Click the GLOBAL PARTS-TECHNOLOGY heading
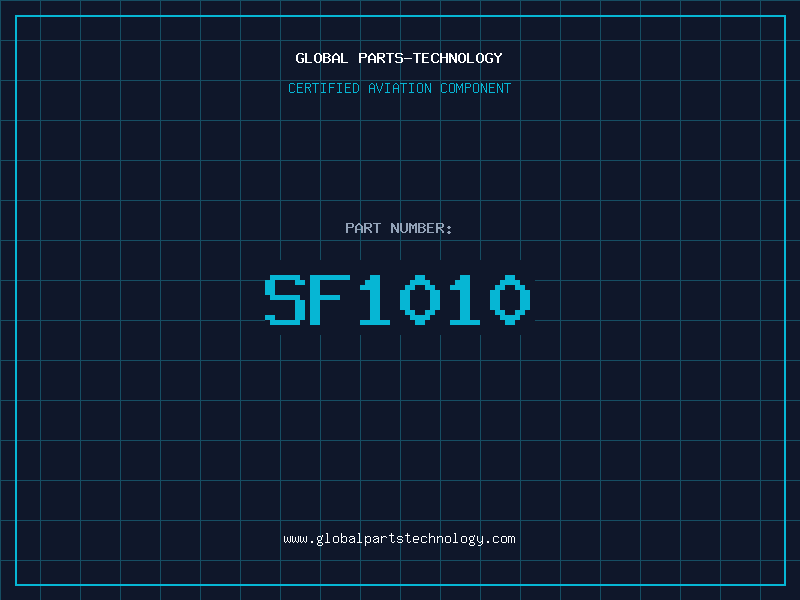Screen dimensions: 800x600 (x=399, y=58)
